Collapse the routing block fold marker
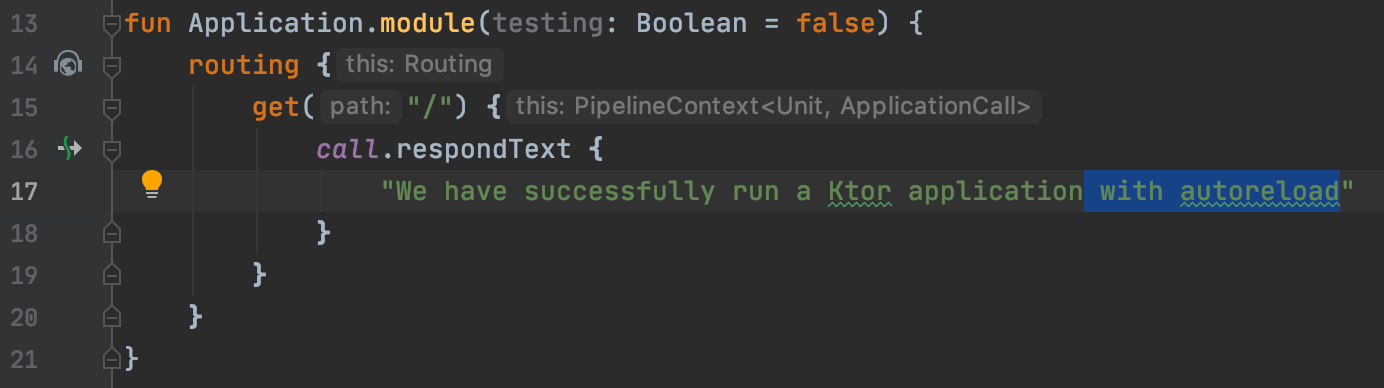Viewport: 1384px width, 388px height. tap(112, 65)
